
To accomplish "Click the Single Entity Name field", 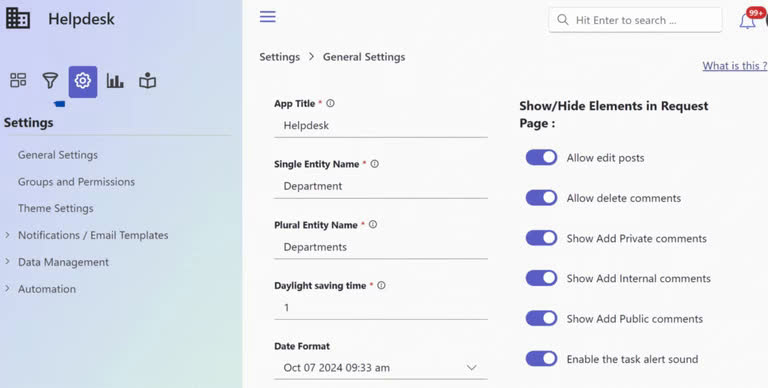I will click(381, 186).
